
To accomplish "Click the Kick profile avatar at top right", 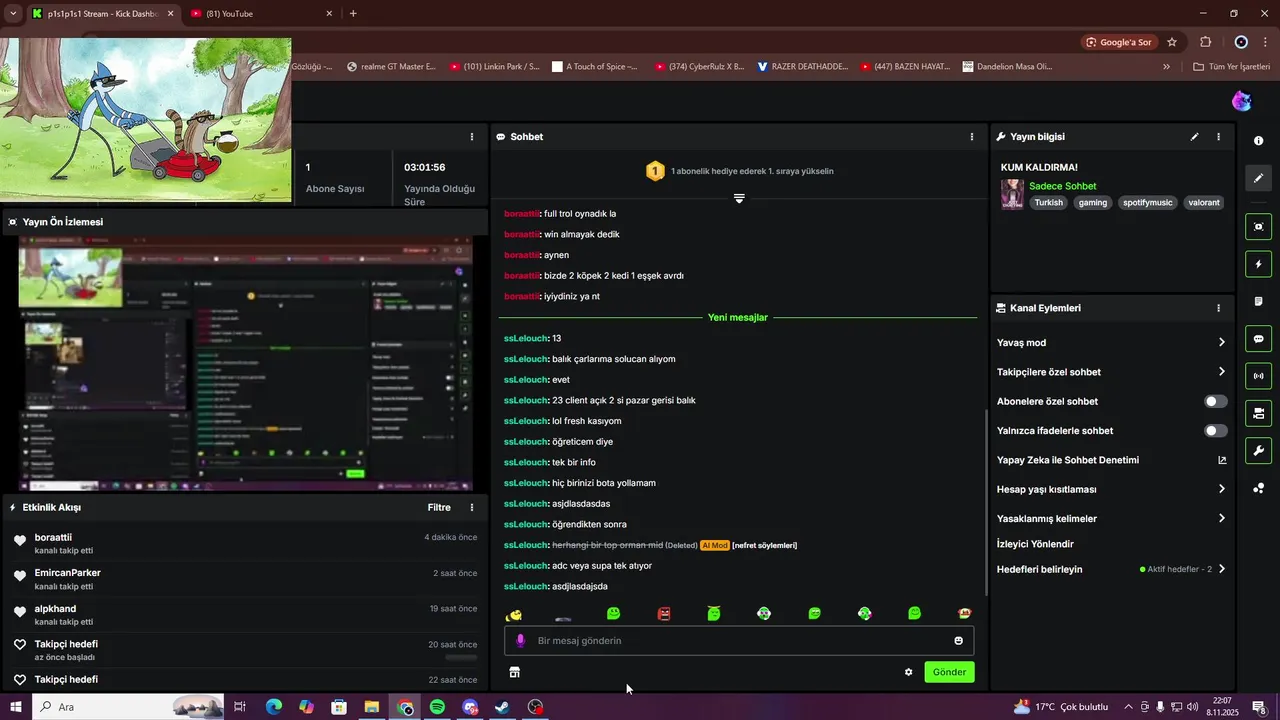I will [1241, 101].
